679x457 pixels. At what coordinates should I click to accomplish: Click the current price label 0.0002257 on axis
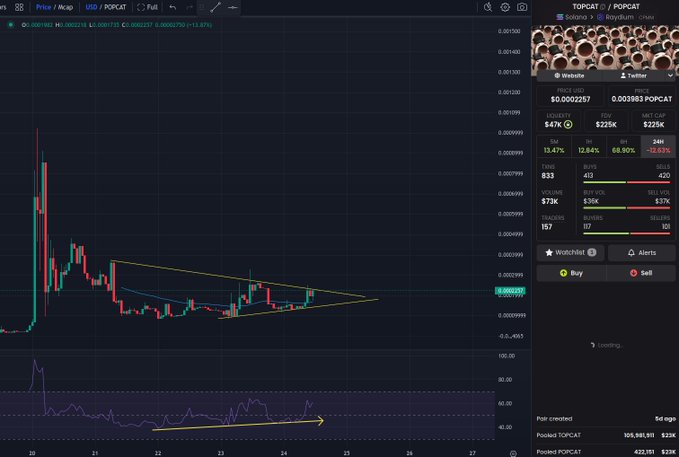510,291
